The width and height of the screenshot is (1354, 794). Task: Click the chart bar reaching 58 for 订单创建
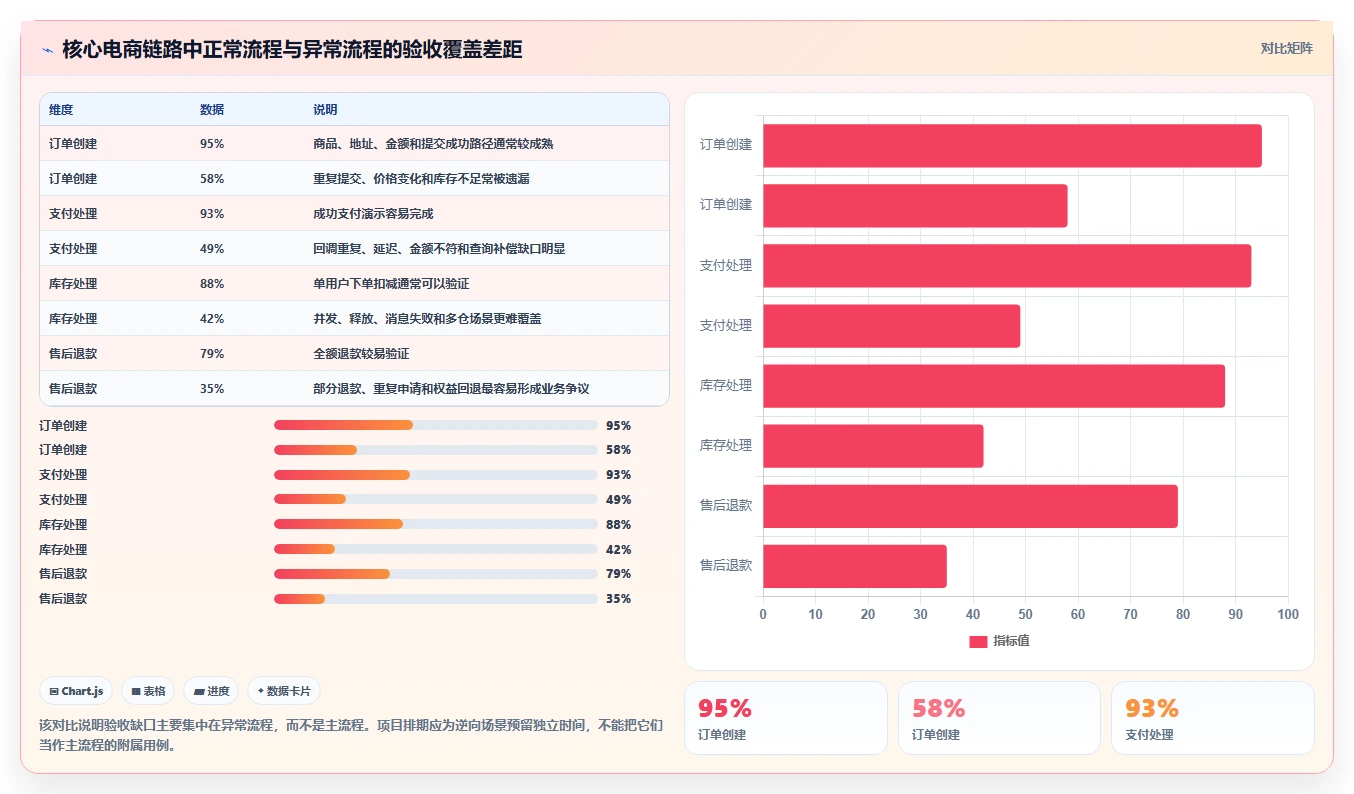click(915, 206)
